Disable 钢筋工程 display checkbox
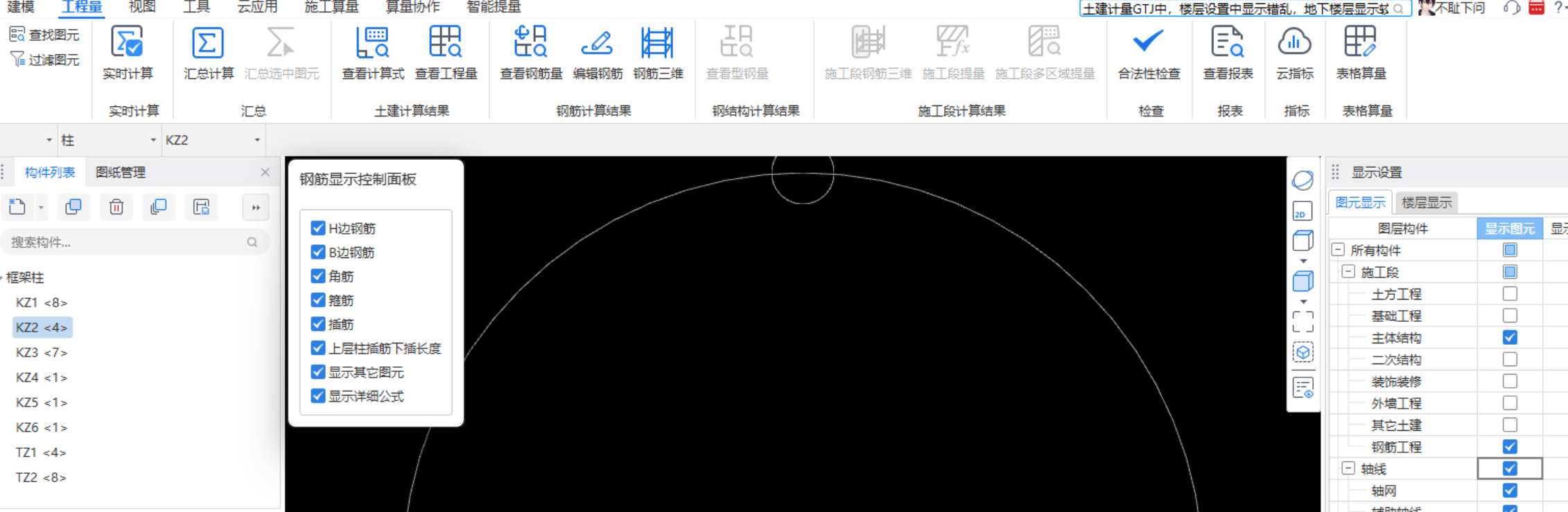1568x512 pixels. (x=1510, y=446)
